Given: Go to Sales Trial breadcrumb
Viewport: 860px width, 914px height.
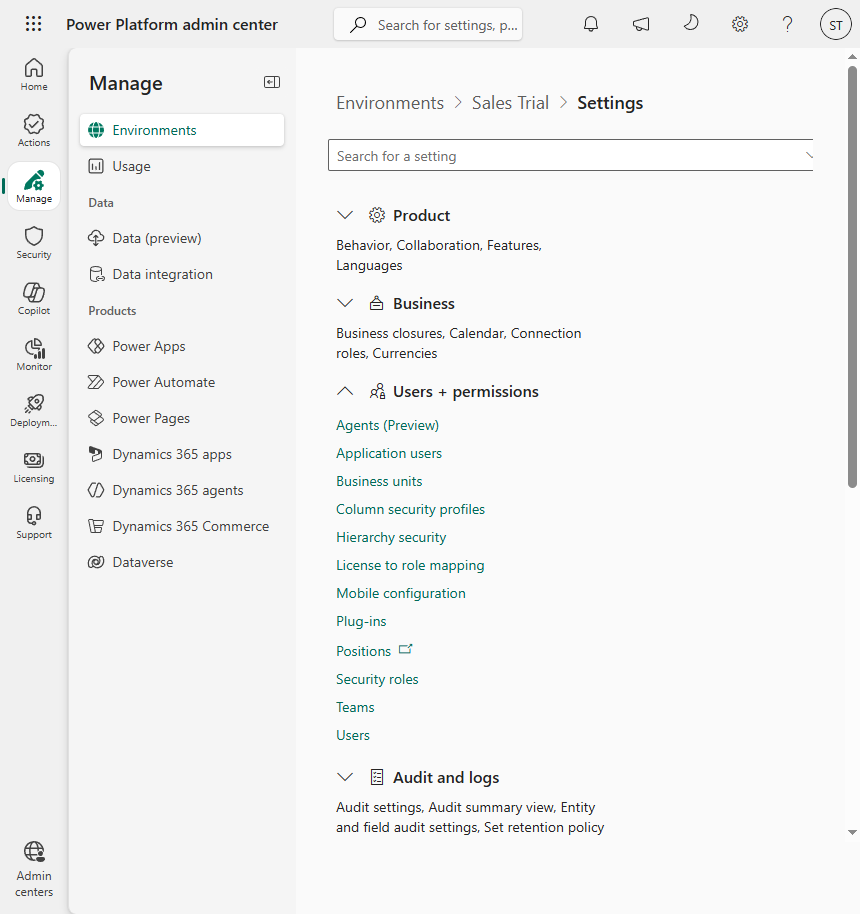Looking at the screenshot, I should point(510,103).
